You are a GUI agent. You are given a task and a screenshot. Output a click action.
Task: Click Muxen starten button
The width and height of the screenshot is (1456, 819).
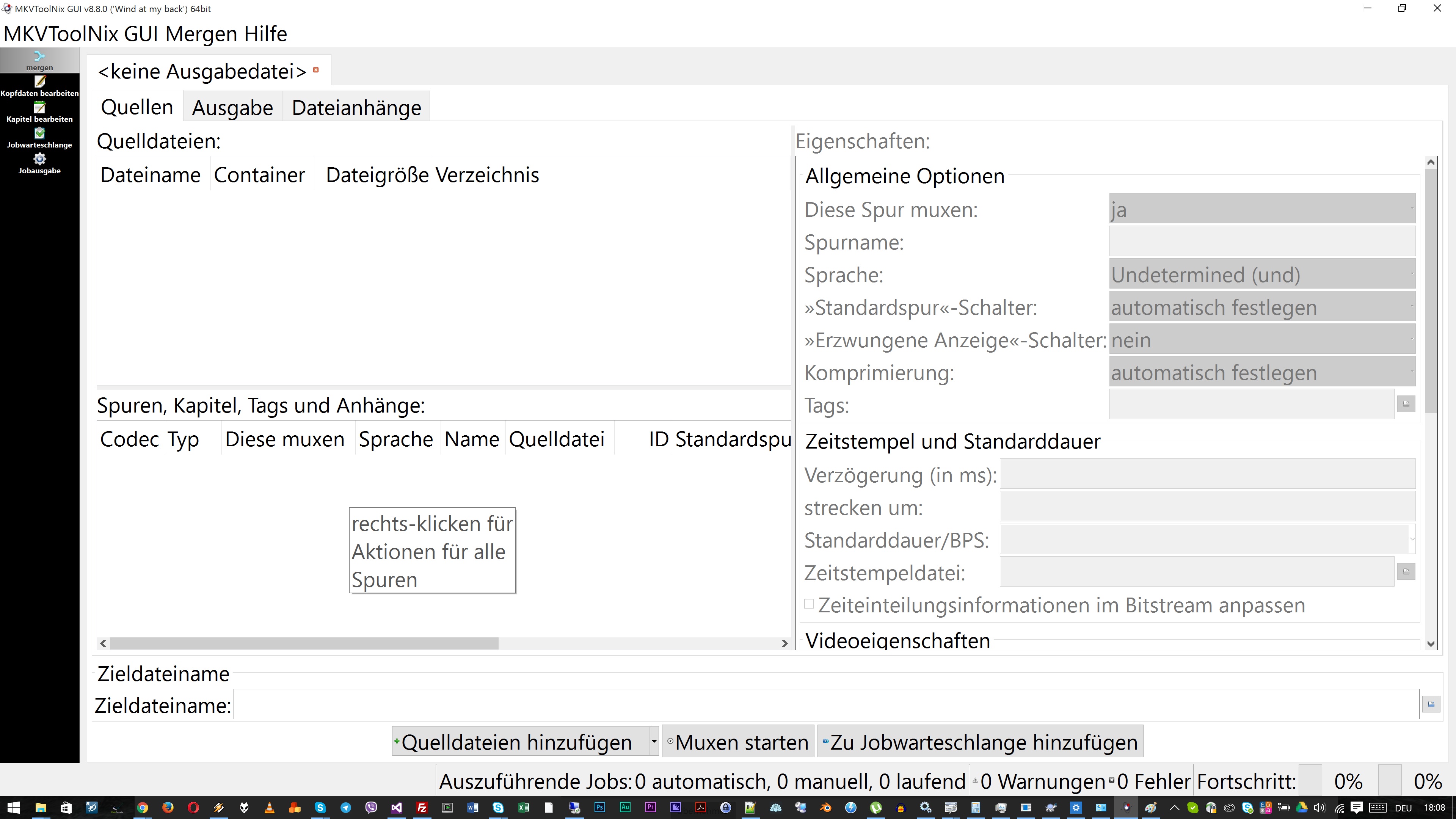tap(738, 741)
